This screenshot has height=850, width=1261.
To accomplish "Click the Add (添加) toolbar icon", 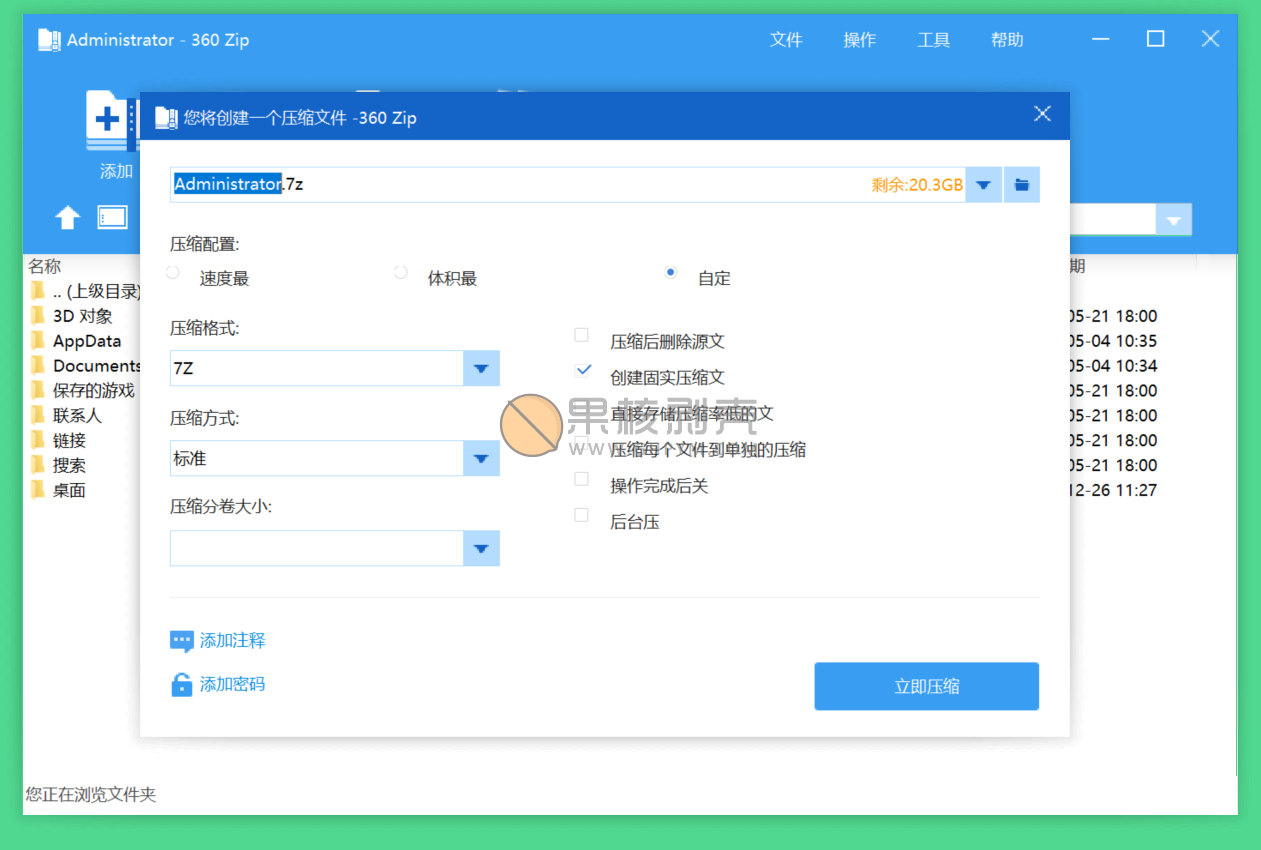I will (x=111, y=120).
